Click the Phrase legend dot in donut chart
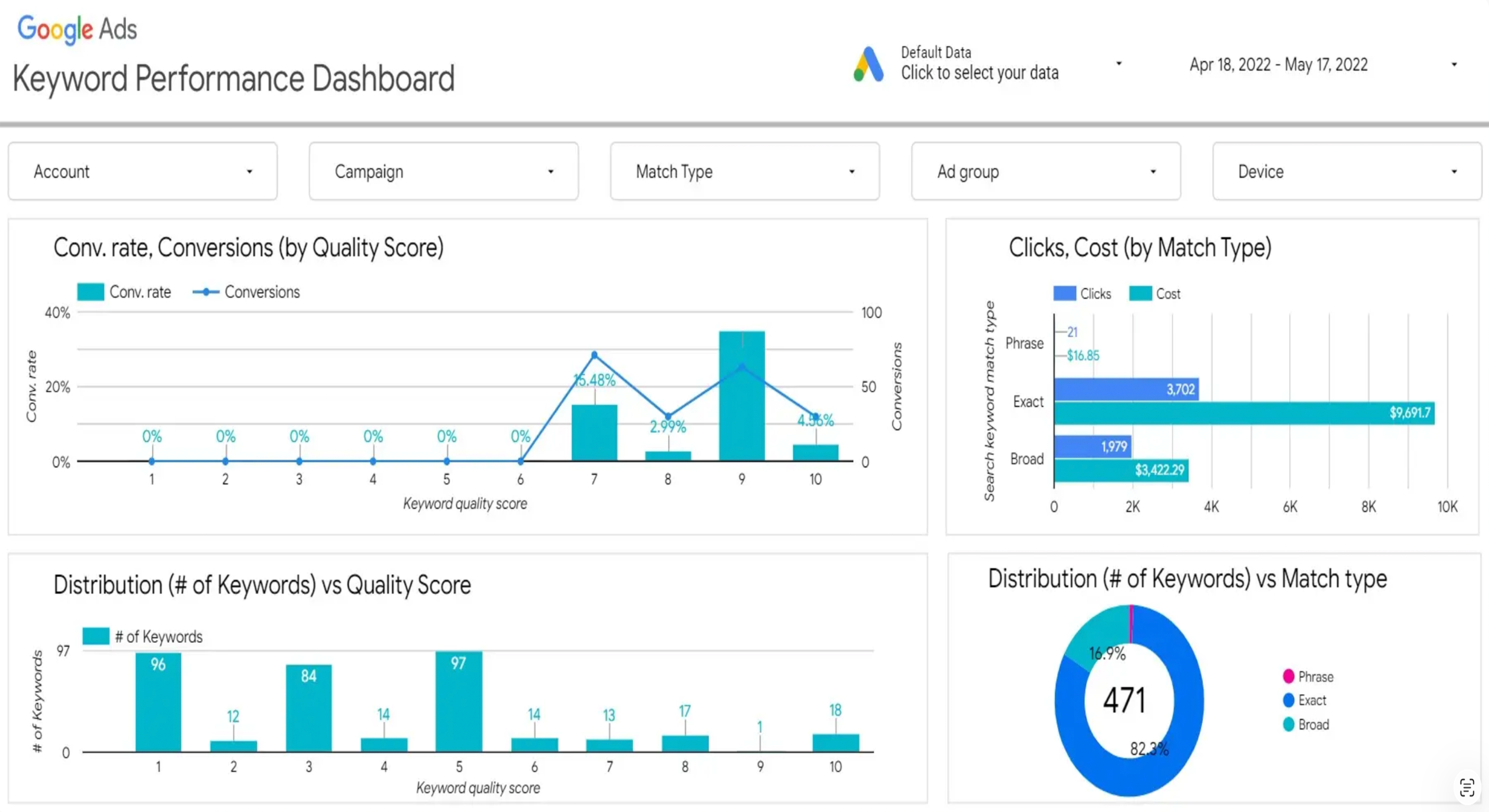Image resolution: width=1489 pixels, height=812 pixels. click(x=1289, y=676)
